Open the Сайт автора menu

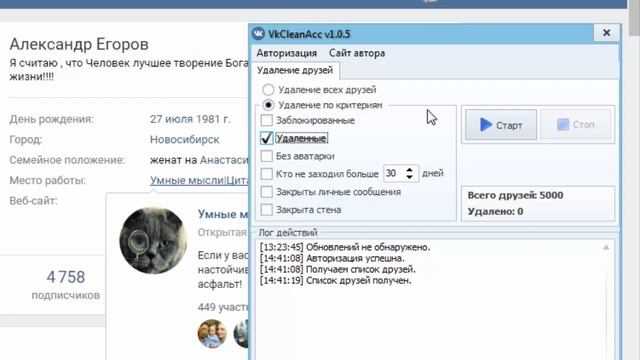click(357, 53)
